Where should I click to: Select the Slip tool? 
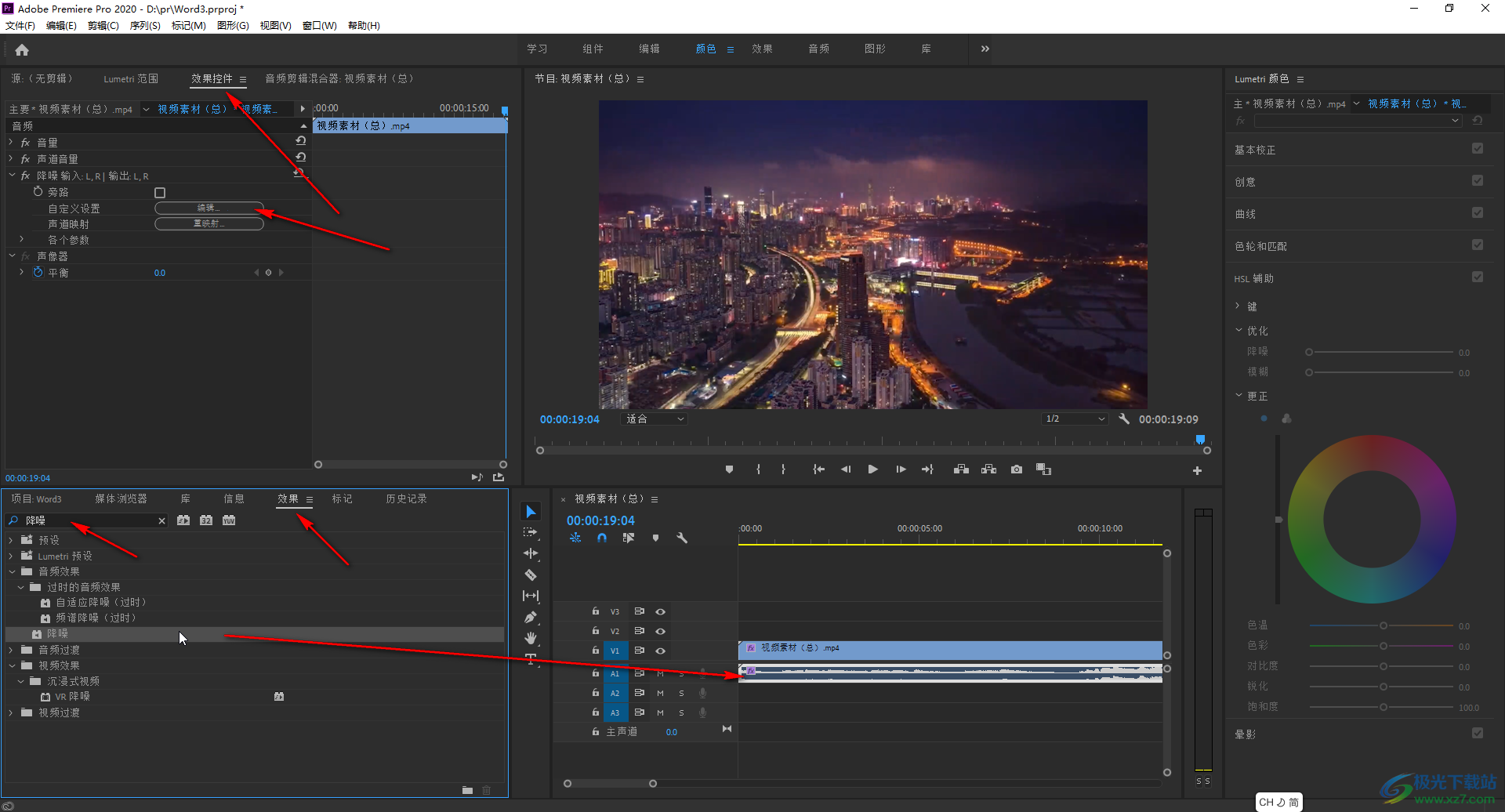click(531, 596)
